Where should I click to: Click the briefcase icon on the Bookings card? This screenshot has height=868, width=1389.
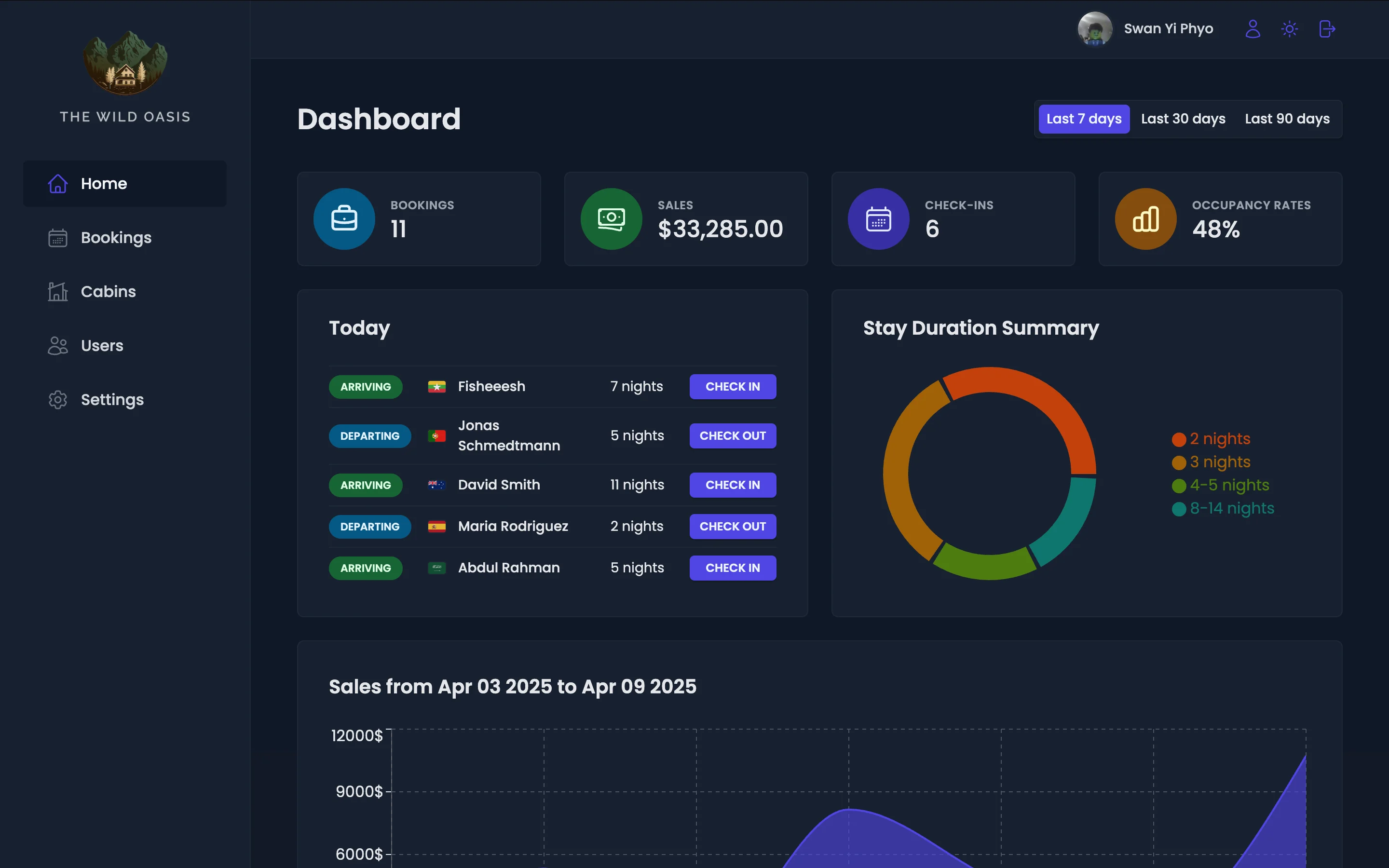click(344, 219)
